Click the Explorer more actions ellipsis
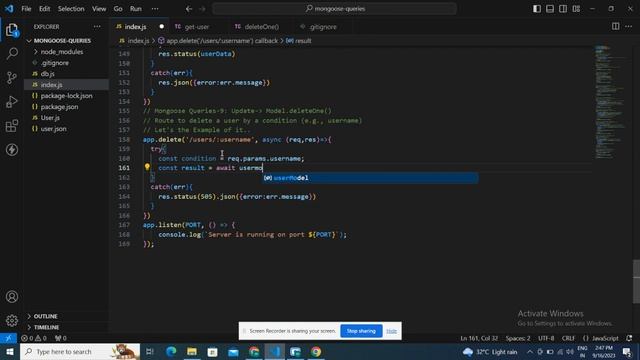Image resolution: width=640 pixels, height=360 pixels. tap(97, 27)
